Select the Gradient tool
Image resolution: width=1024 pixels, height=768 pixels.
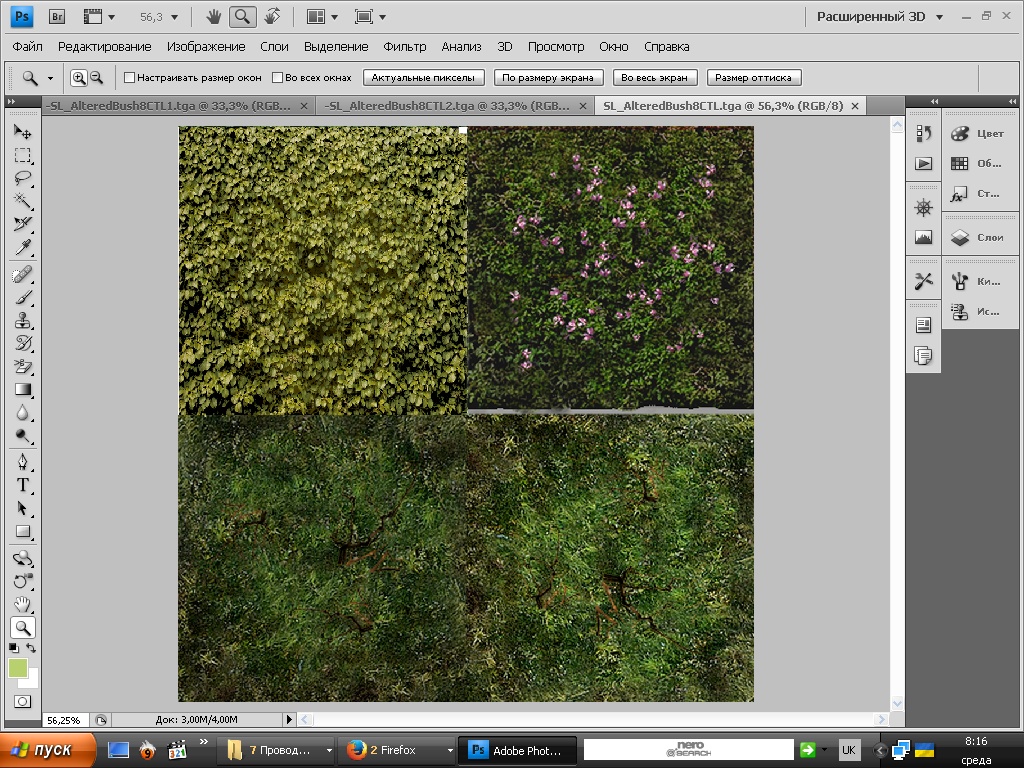coord(22,389)
